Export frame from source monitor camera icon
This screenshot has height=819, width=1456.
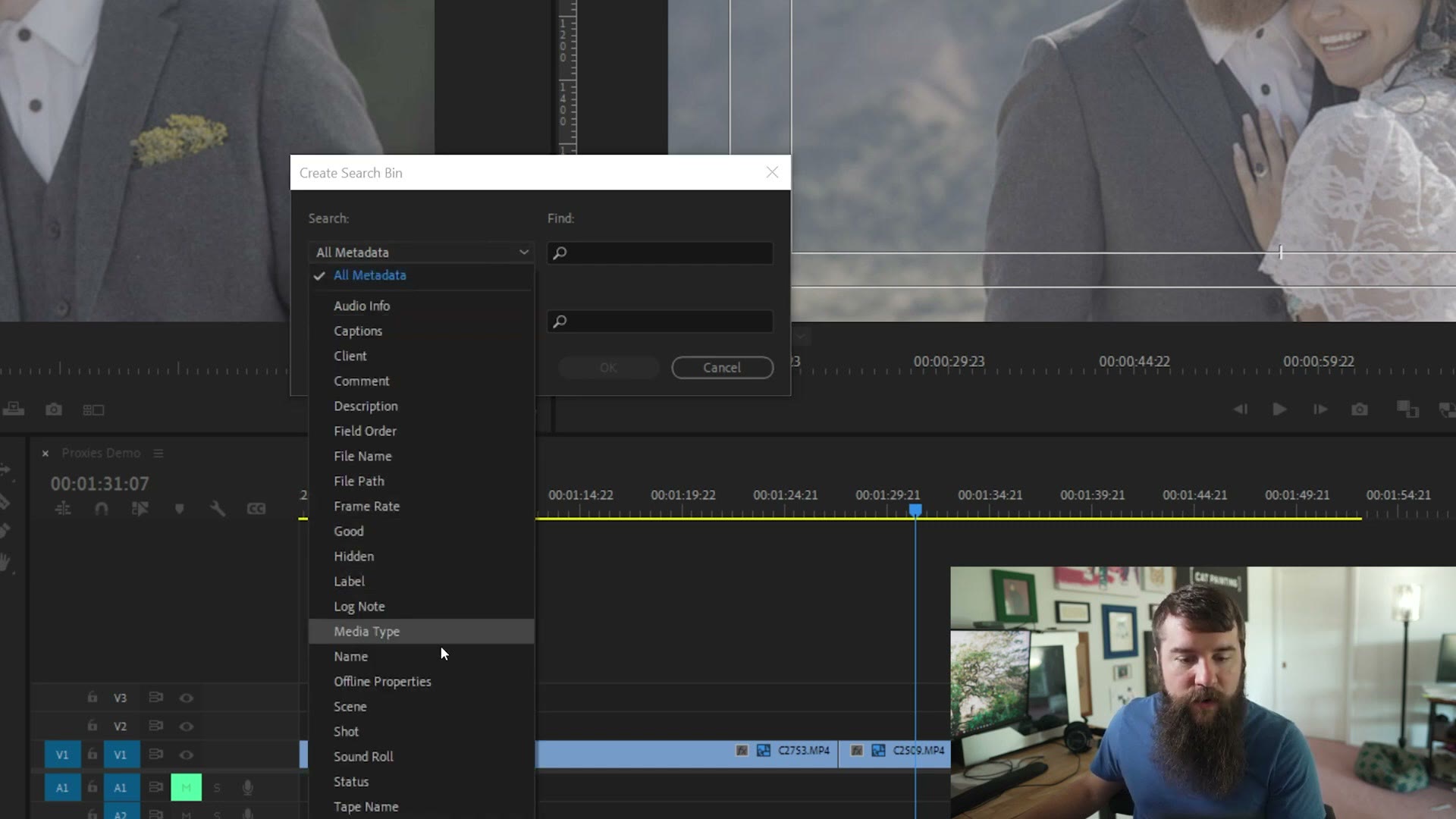(x=54, y=409)
